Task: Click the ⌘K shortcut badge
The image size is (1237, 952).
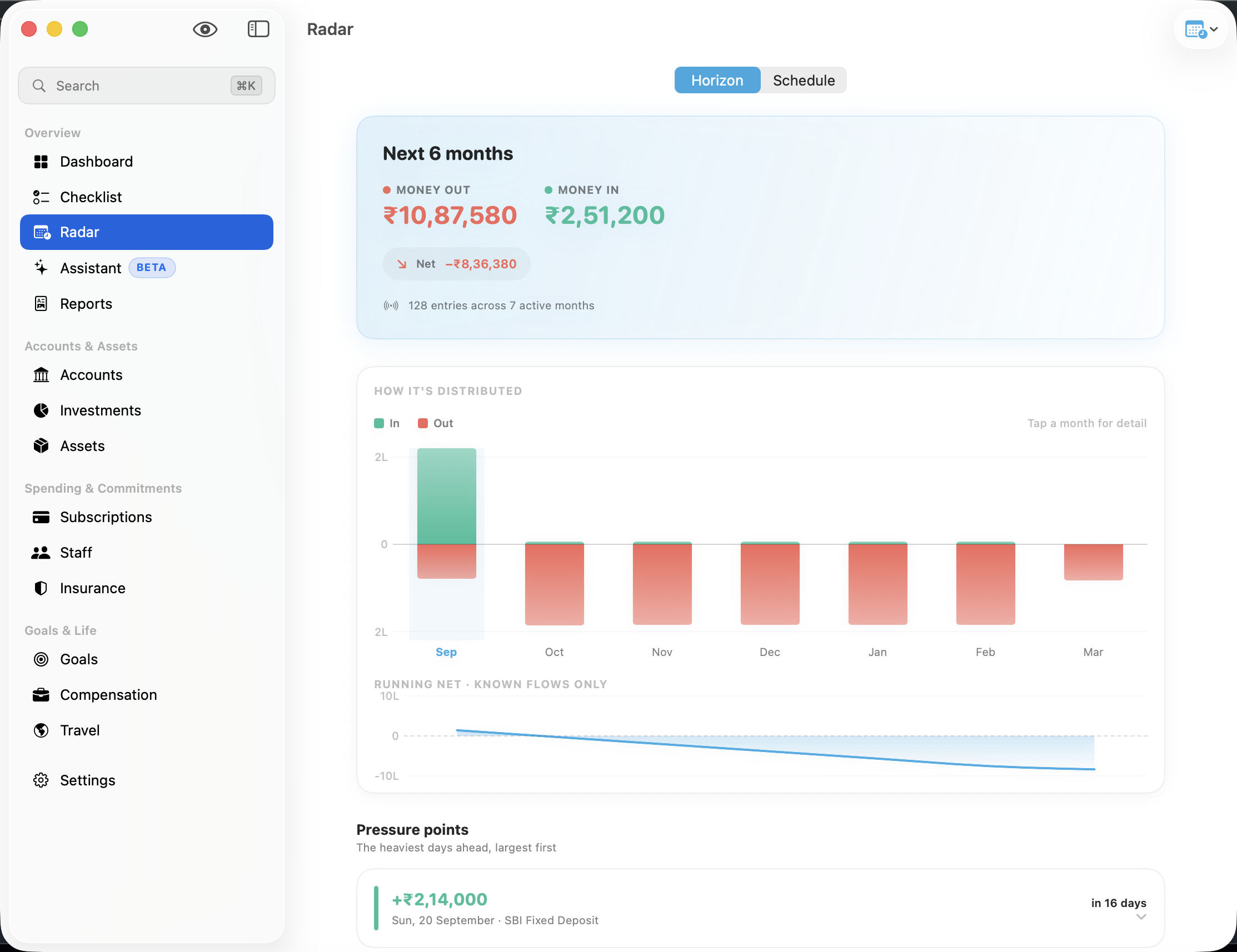Action: [x=246, y=86]
